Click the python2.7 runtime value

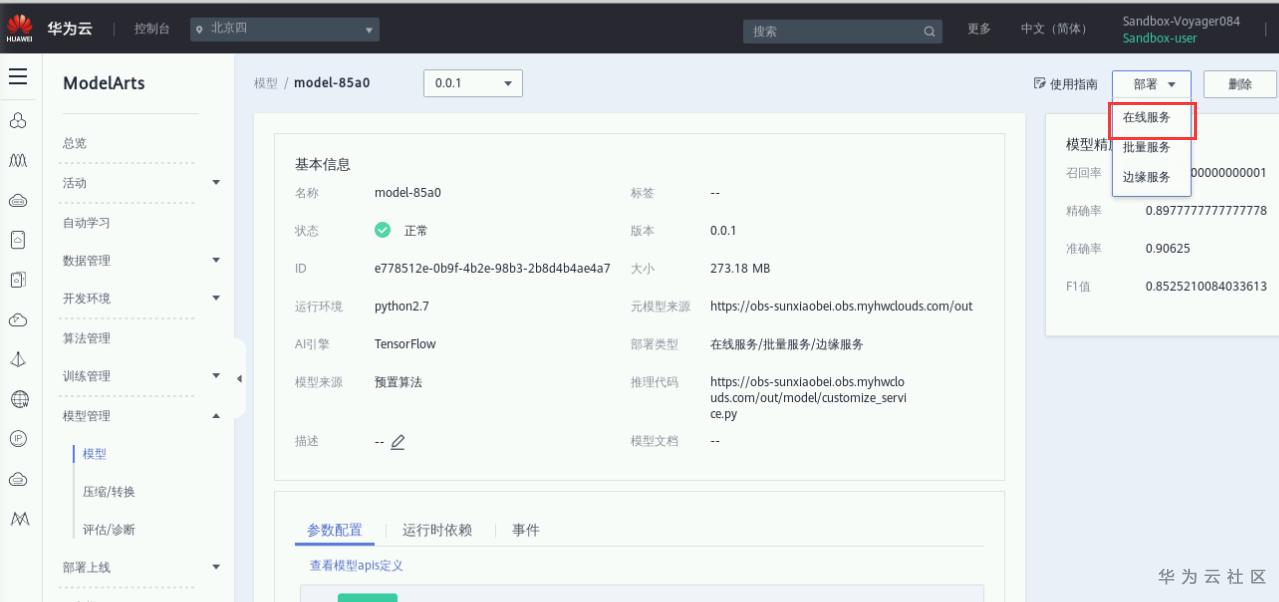pos(401,307)
